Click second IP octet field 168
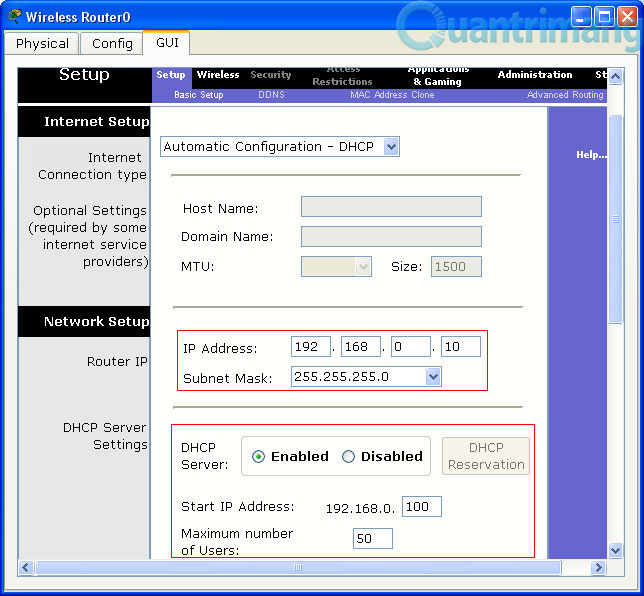This screenshot has width=644, height=596. tap(361, 347)
